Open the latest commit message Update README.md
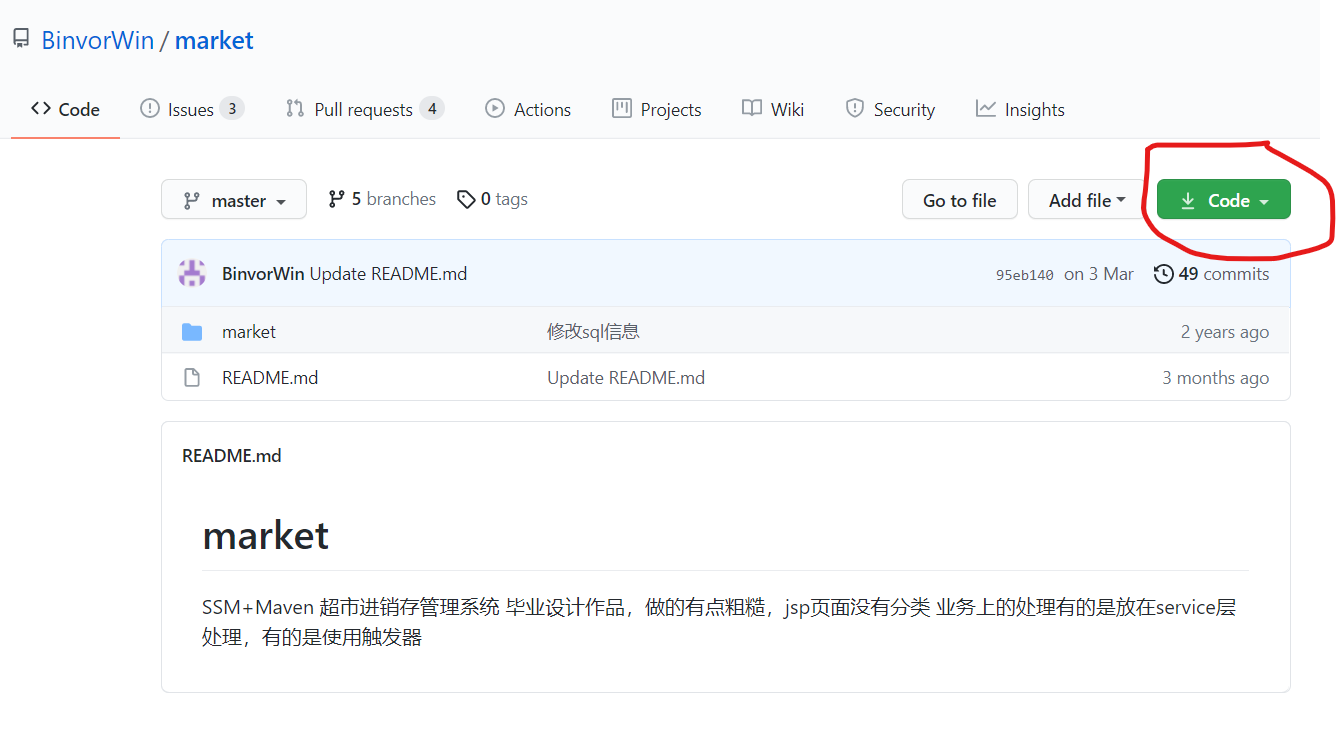1337x741 pixels. tap(388, 273)
